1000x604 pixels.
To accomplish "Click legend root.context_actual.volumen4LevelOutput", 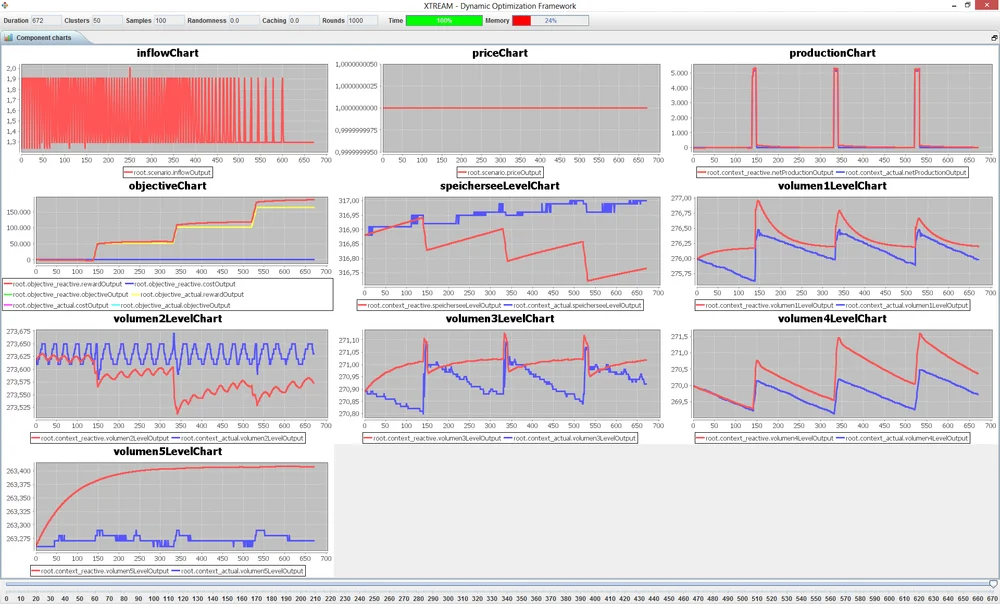I will tap(904, 438).
